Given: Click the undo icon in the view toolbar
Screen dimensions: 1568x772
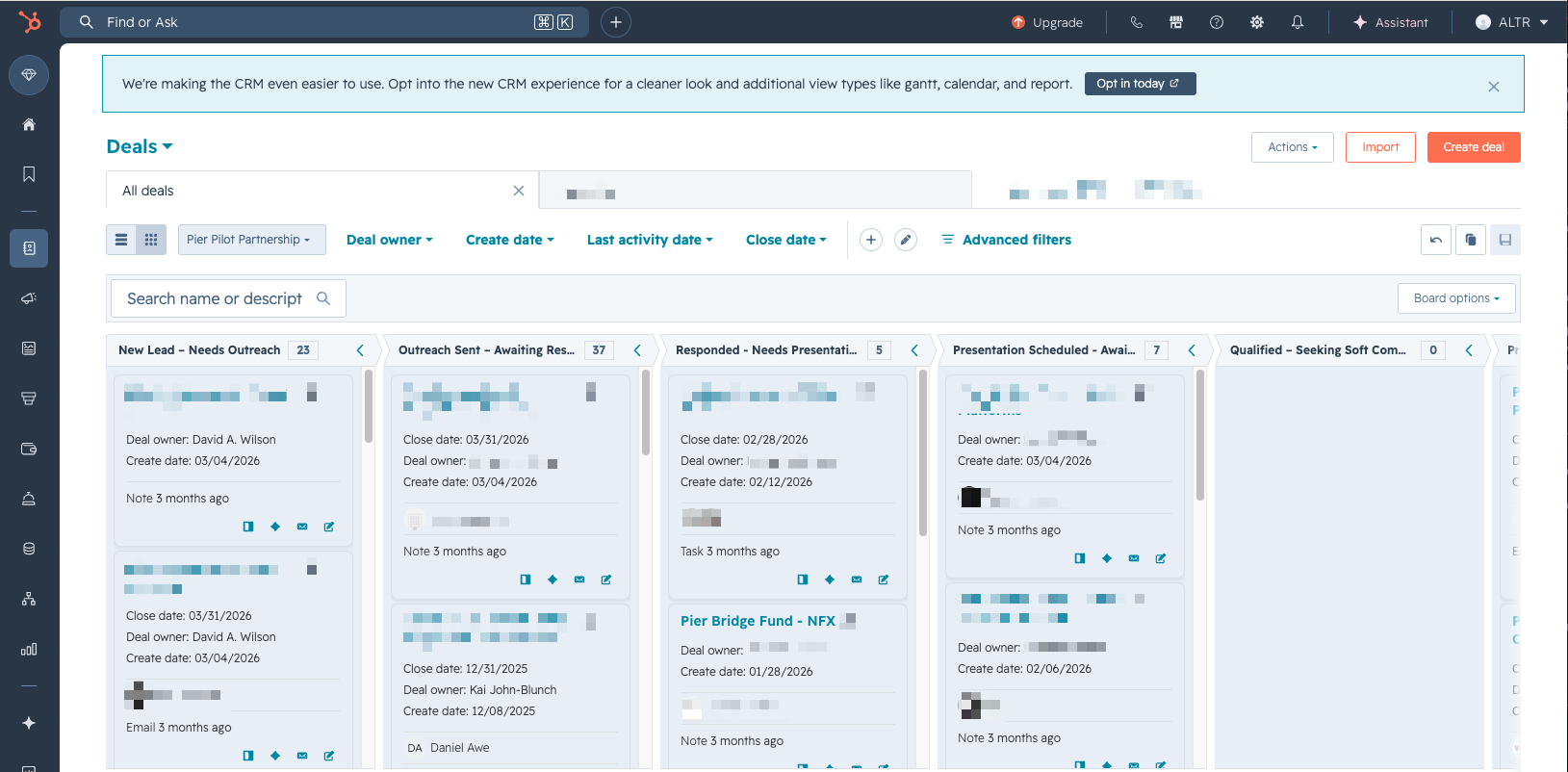Looking at the screenshot, I should [1436, 240].
